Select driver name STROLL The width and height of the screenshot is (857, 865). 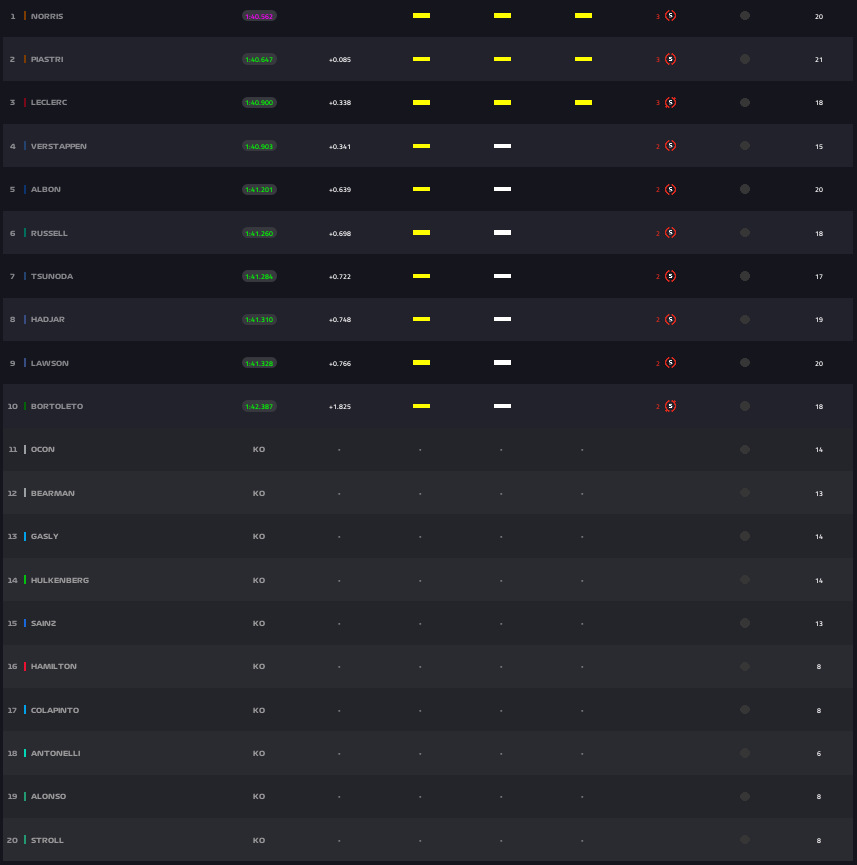pos(47,840)
